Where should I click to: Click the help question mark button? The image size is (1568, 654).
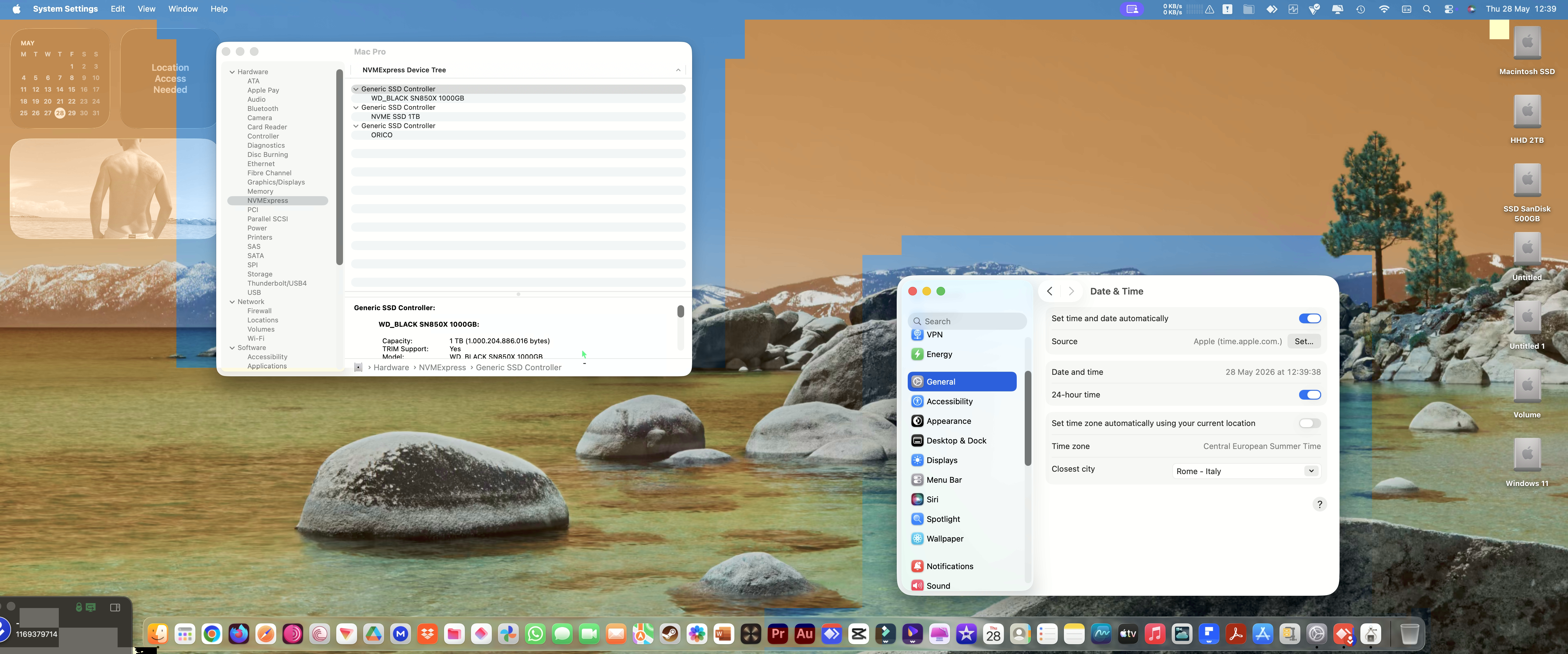tap(1319, 504)
